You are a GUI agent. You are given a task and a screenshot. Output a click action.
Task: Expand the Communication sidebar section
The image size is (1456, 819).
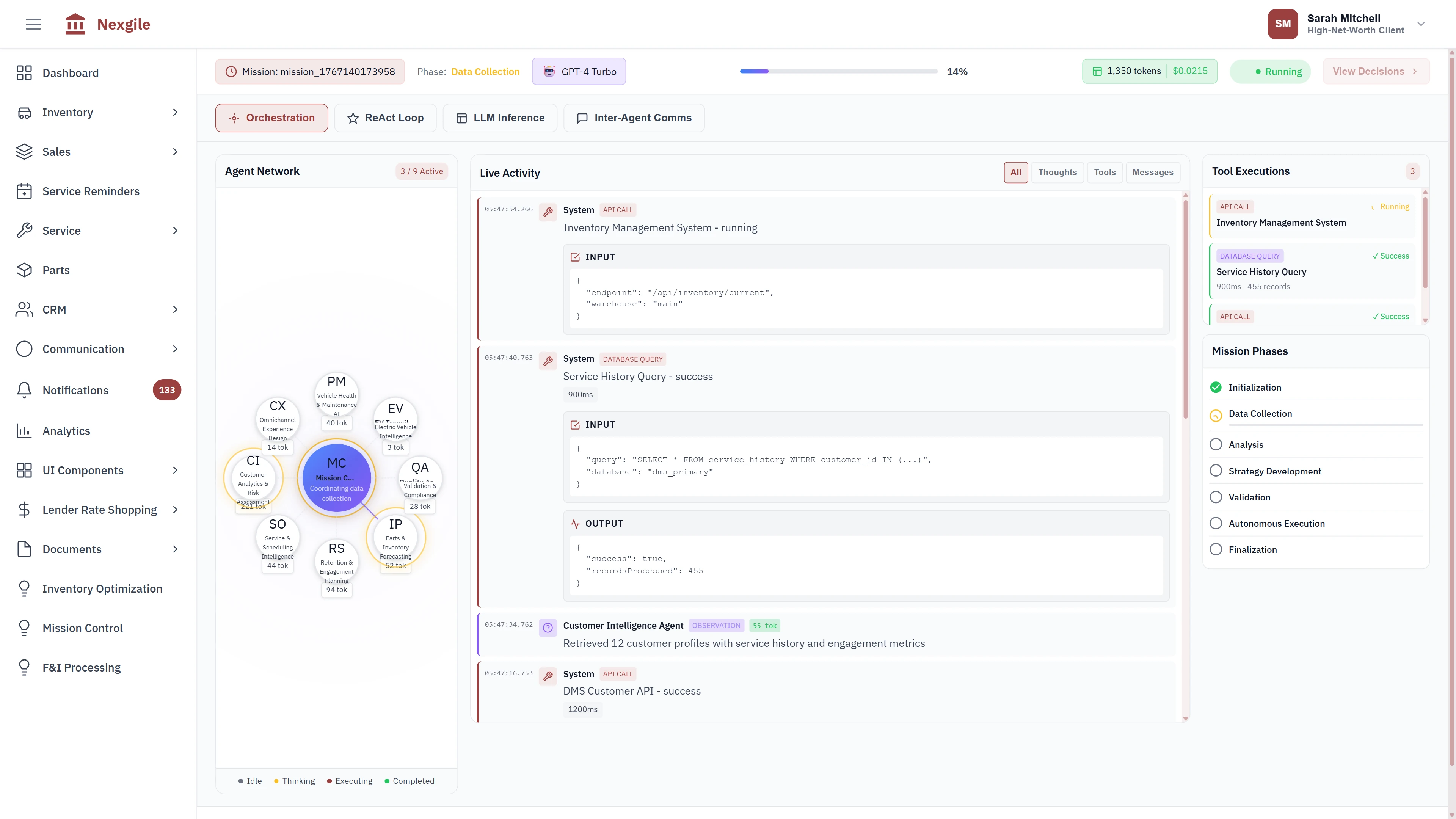tap(83, 349)
